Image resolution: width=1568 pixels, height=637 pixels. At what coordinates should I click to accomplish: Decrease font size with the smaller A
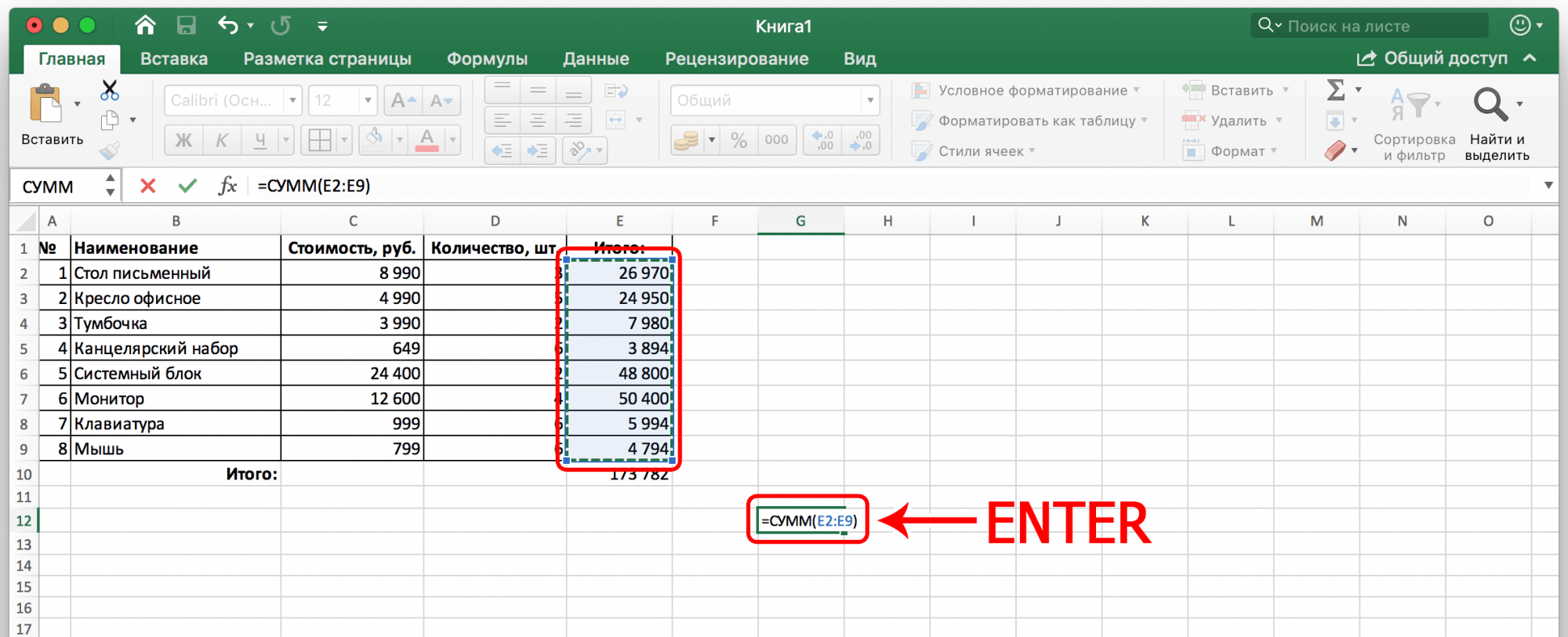[441, 100]
